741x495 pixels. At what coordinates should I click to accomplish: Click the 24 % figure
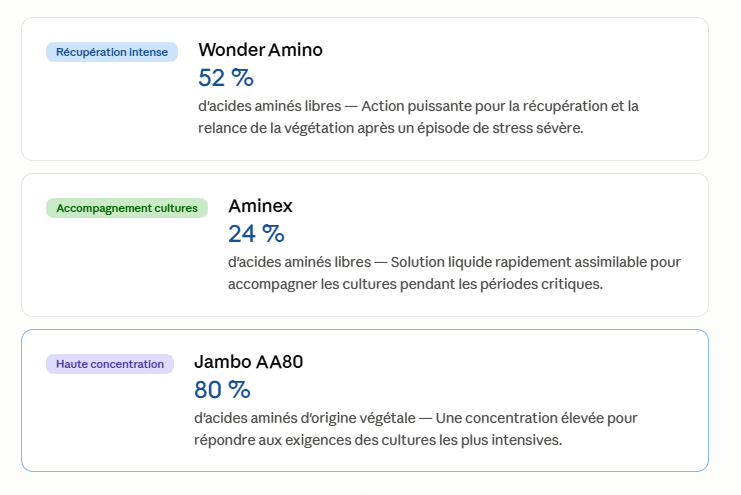tap(256, 234)
